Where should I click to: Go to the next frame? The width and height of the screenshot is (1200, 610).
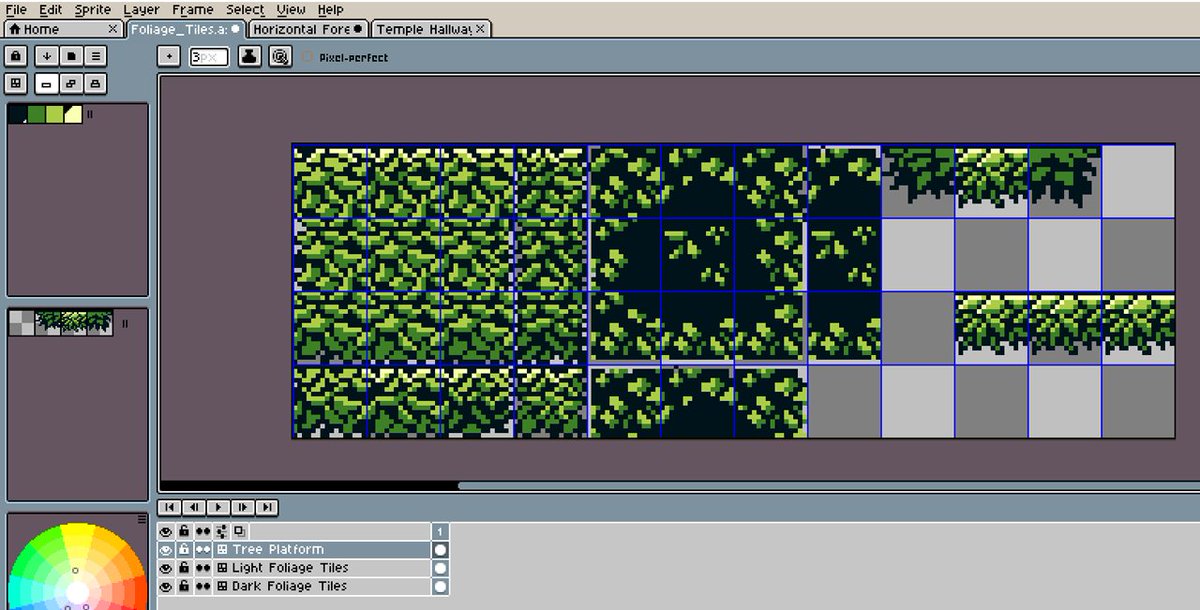242,507
